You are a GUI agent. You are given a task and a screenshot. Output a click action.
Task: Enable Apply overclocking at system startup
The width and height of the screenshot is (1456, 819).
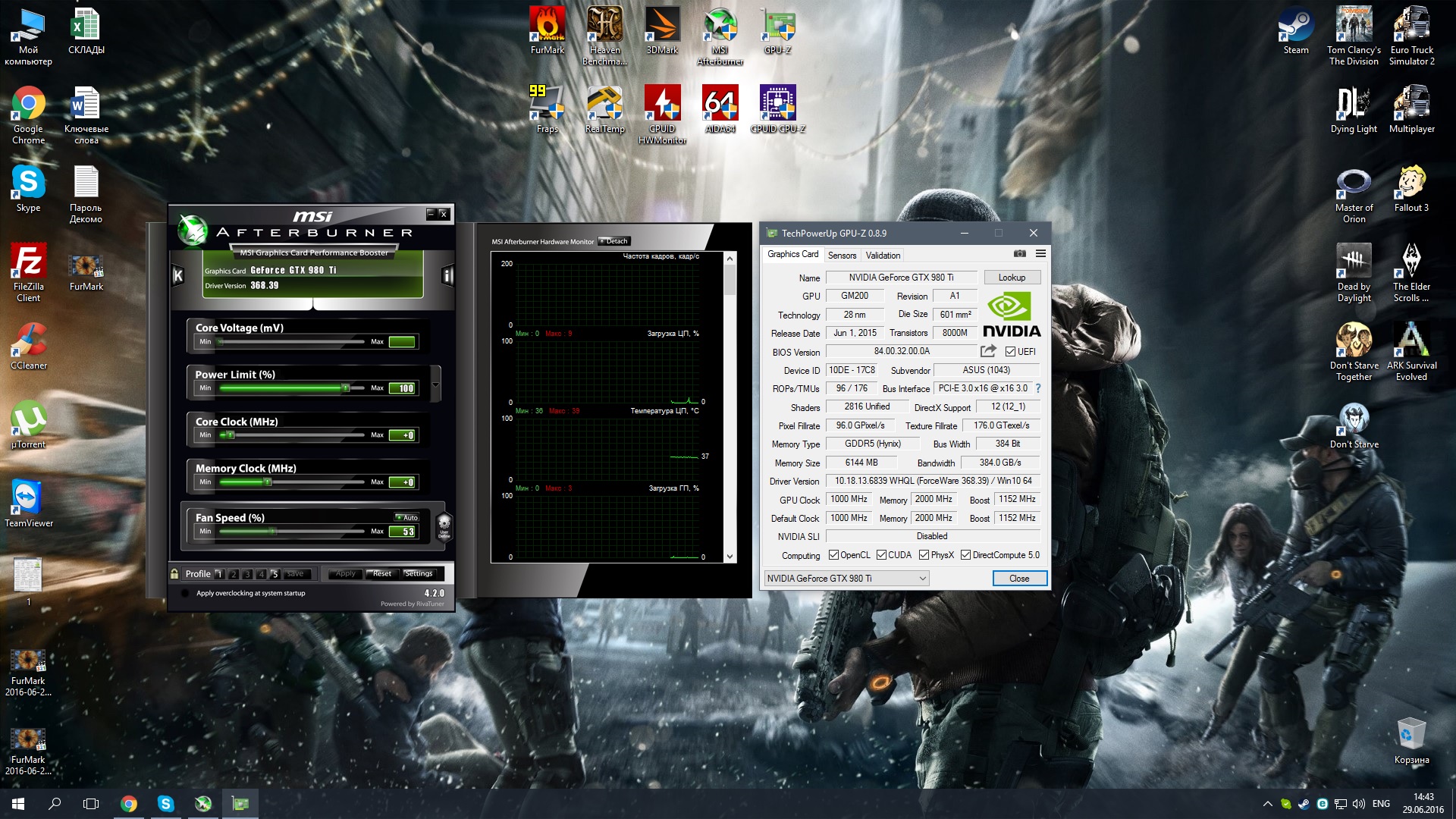185,594
